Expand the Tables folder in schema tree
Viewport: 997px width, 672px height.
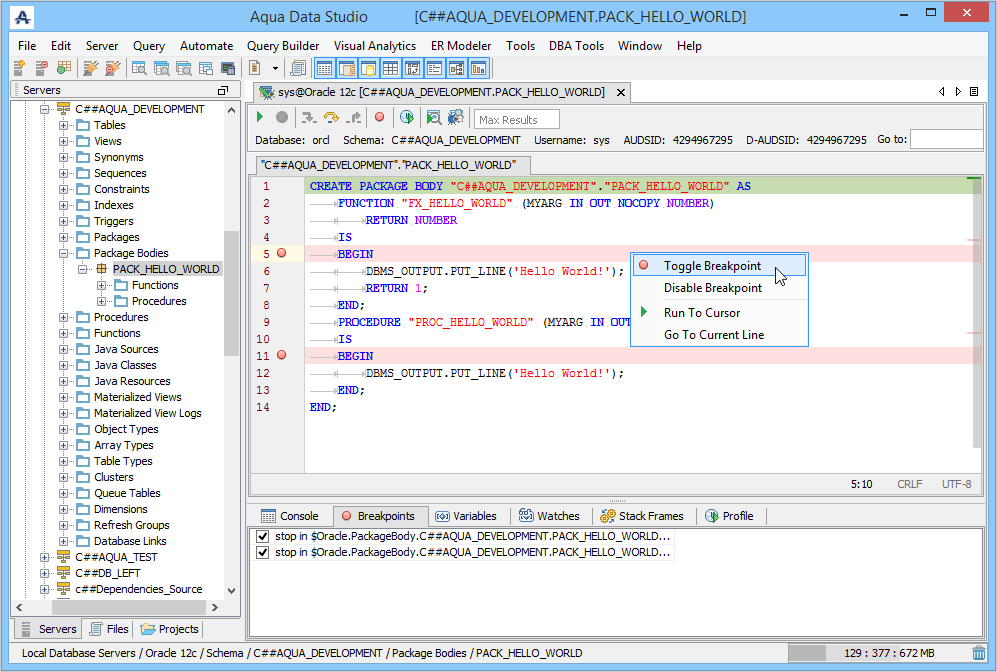point(64,125)
